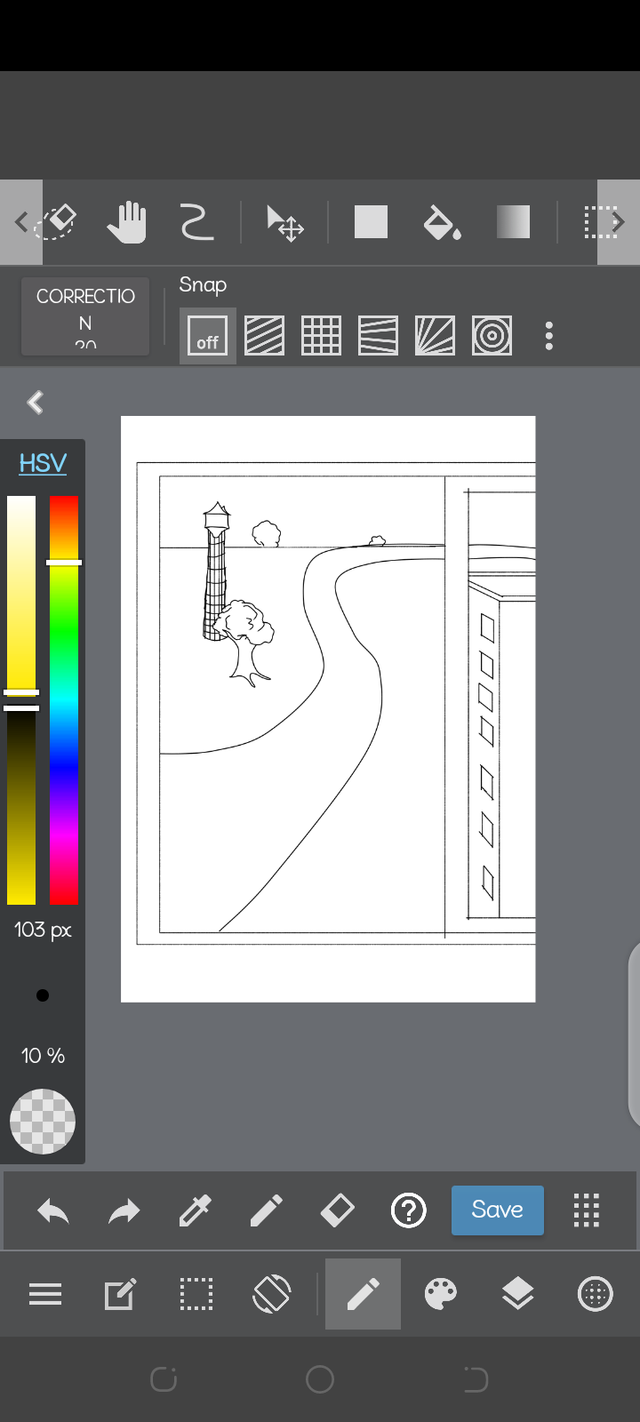Open snap settings three-dot menu
640x1422 pixels.
coord(549,336)
